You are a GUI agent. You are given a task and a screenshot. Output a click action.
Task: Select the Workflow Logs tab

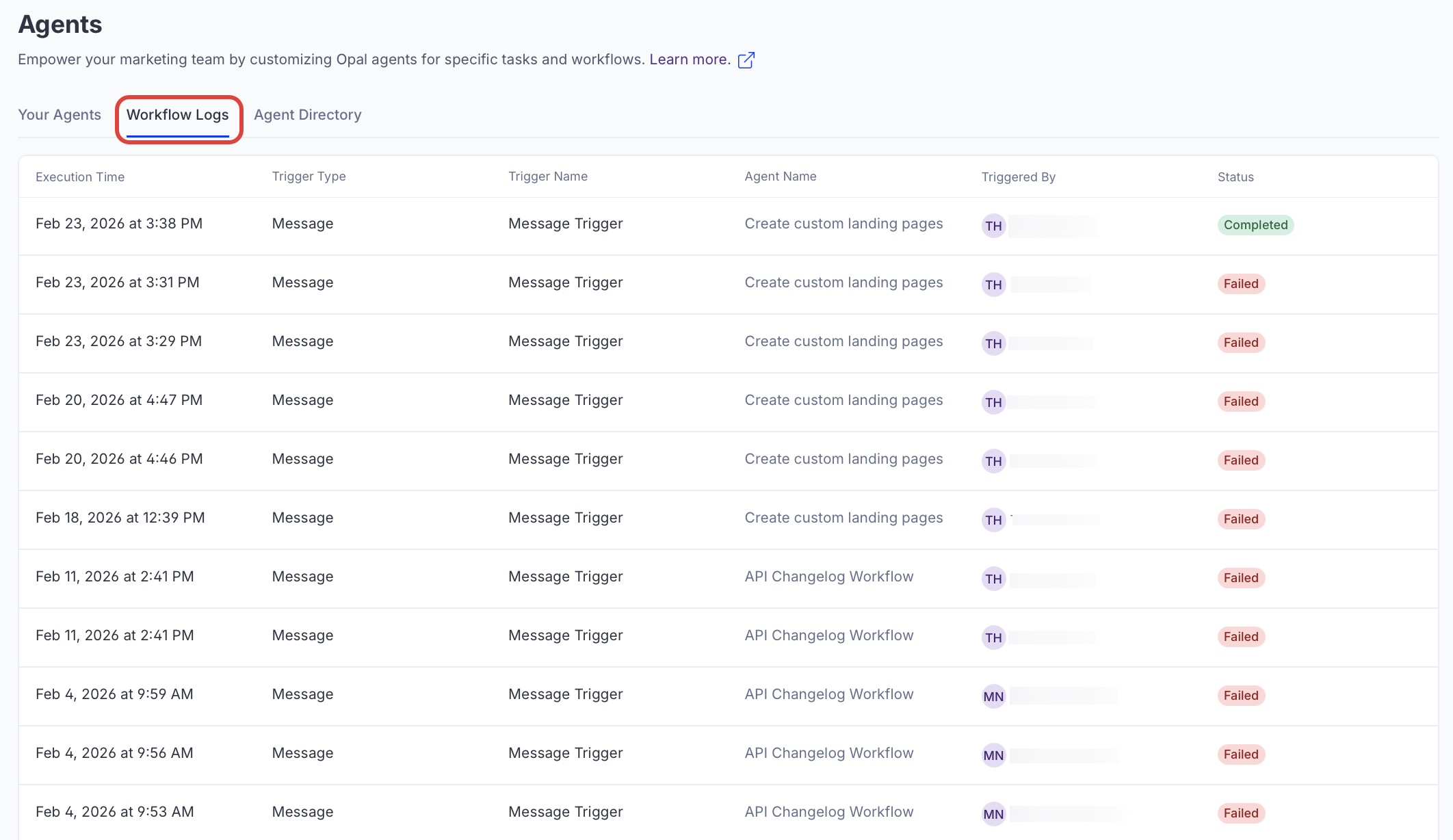[x=178, y=115]
